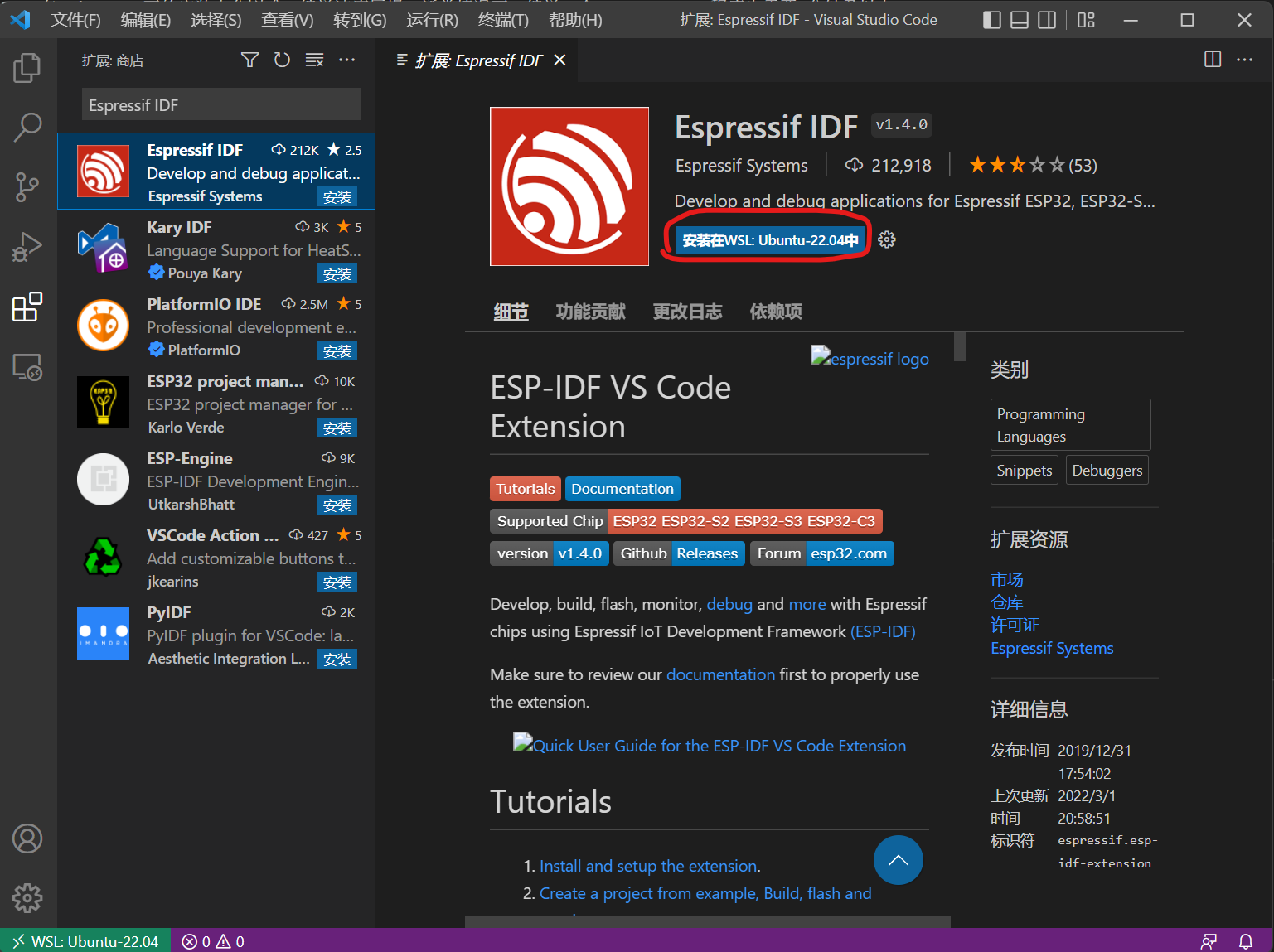Toggle secondary side bar layout icon
The width and height of the screenshot is (1274, 952).
click(x=1047, y=20)
